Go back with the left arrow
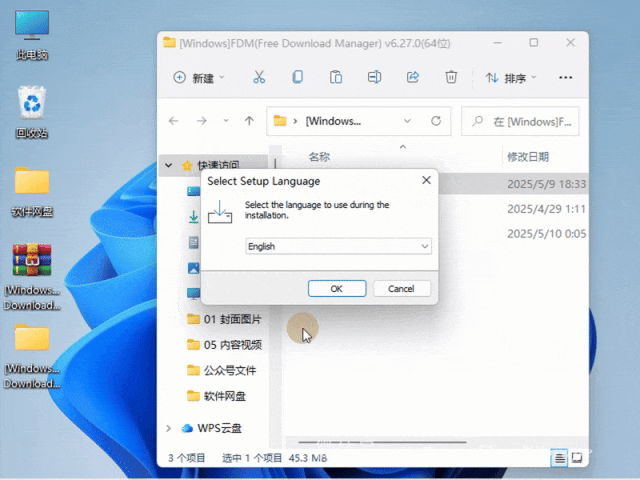This screenshot has height=480, width=640. tap(173, 121)
